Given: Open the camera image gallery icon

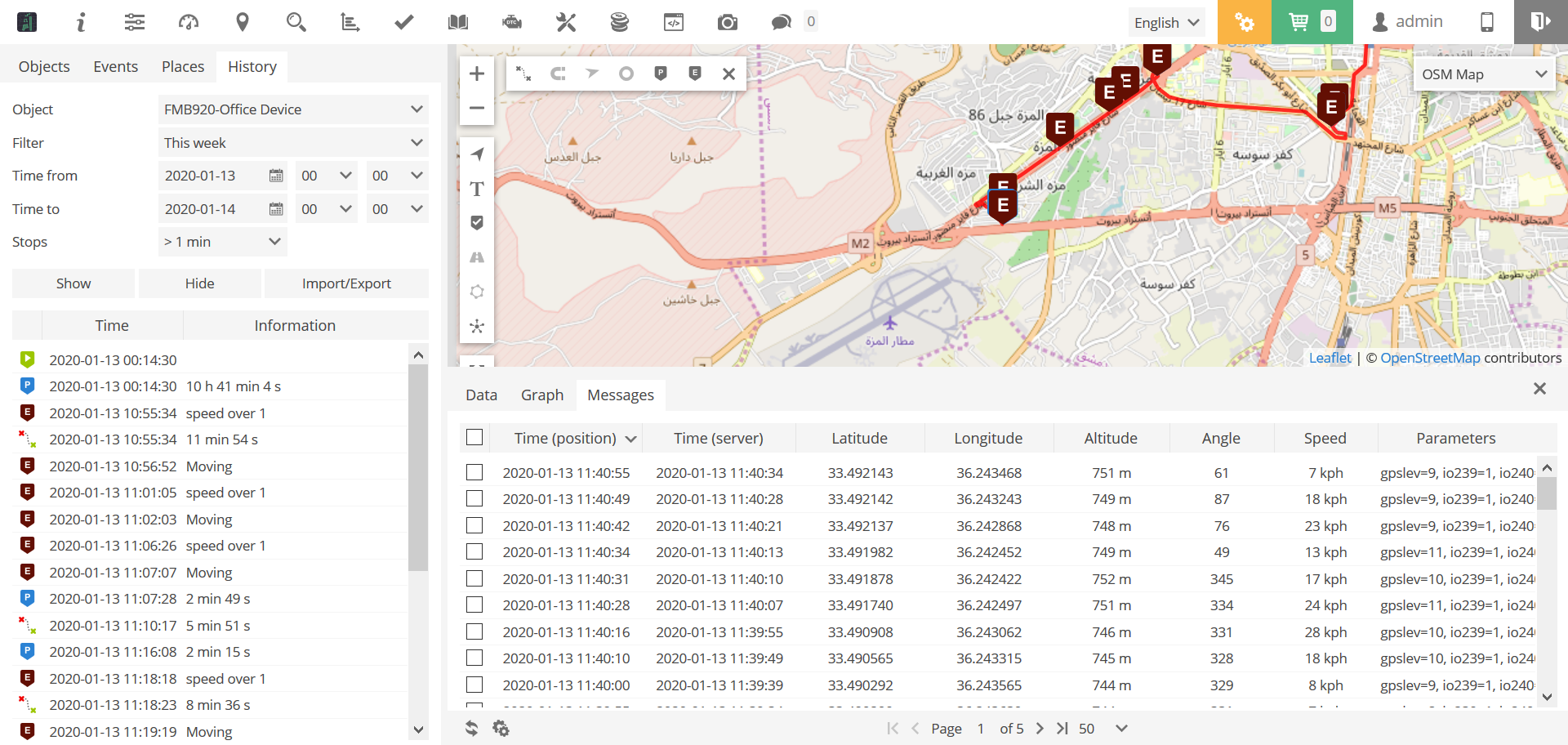Looking at the screenshot, I should coord(728,22).
